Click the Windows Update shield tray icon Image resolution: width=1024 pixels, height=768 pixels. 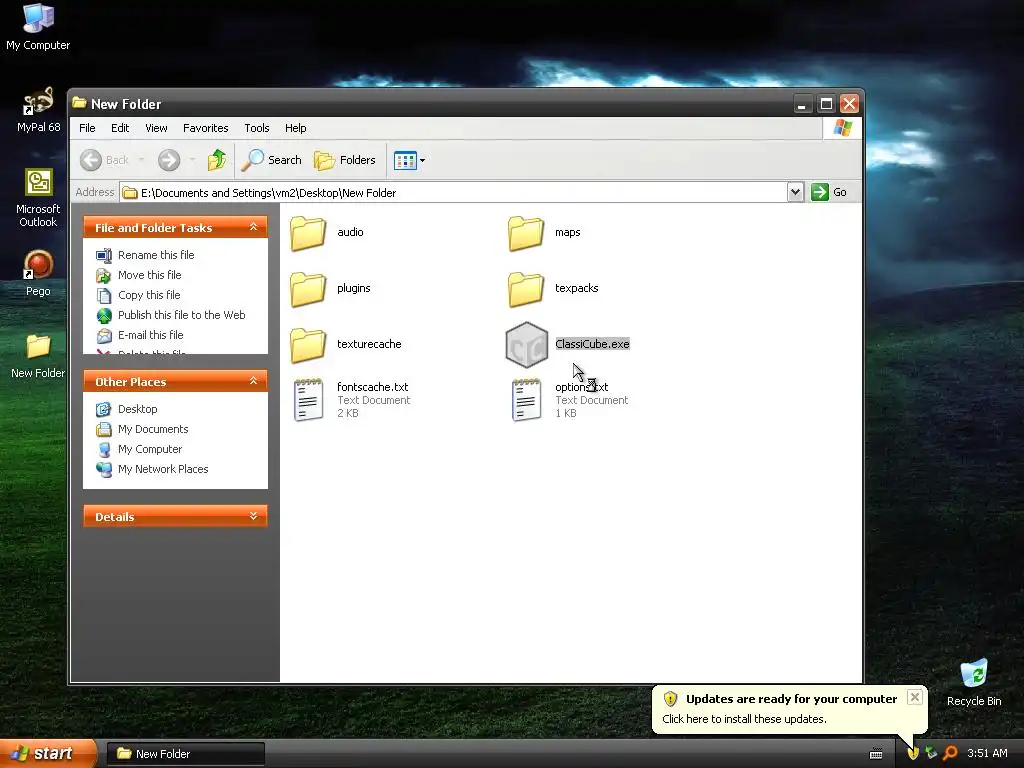913,753
